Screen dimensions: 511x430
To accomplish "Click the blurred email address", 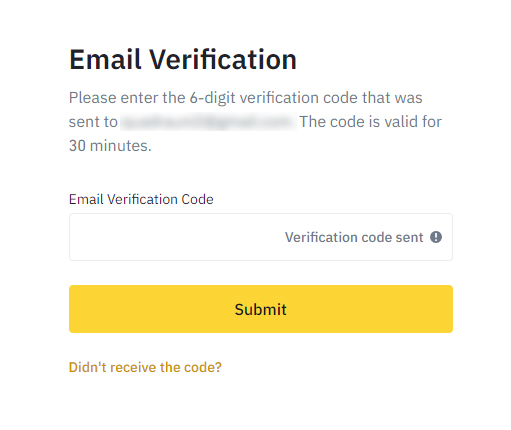I will pyautogui.click(x=208, y=122).
